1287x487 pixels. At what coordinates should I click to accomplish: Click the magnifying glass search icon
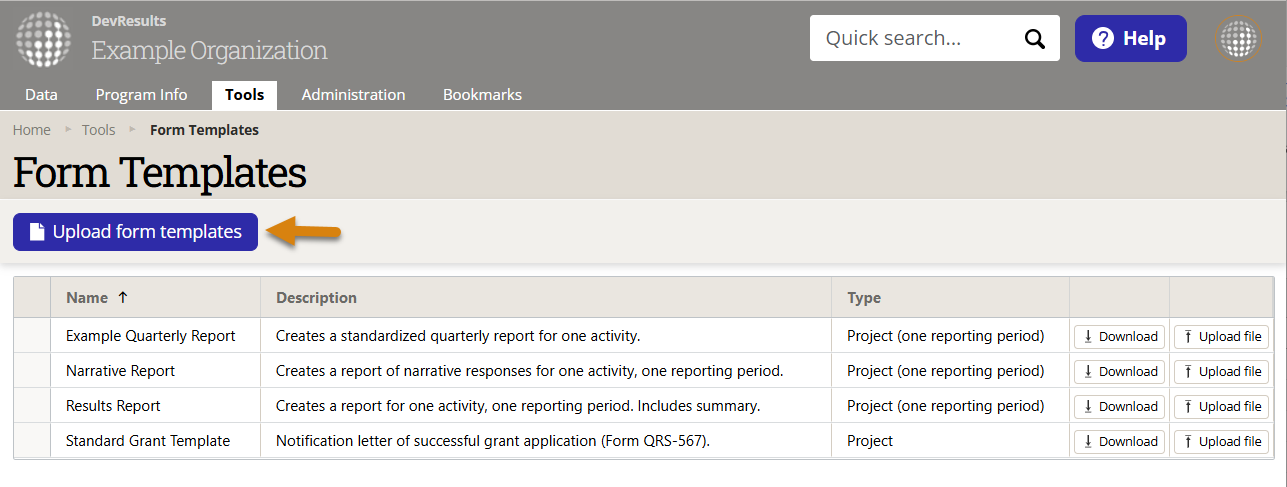point(1034,39)
